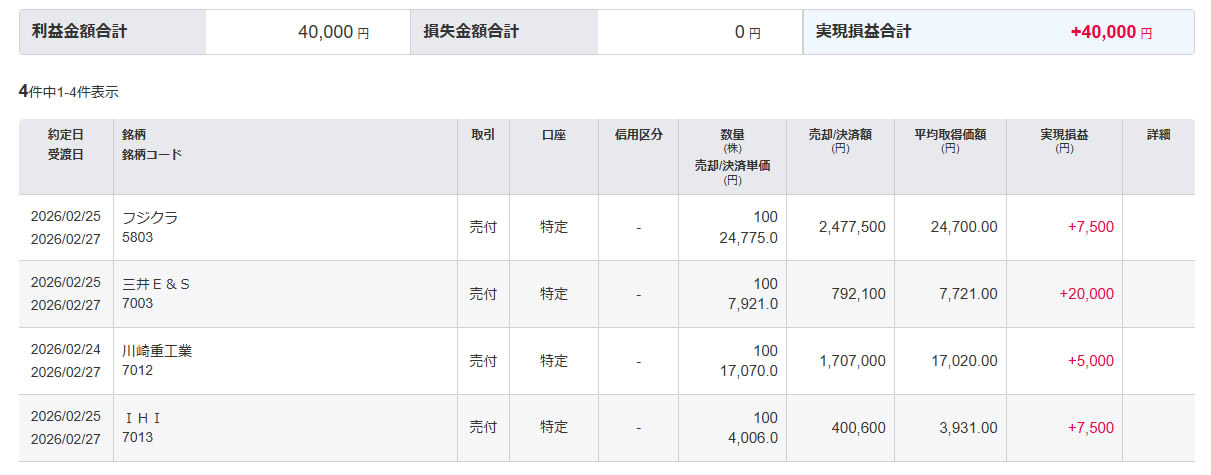Click the 詳細 column header
1211x475 pixels.
tap(1158, 135)
